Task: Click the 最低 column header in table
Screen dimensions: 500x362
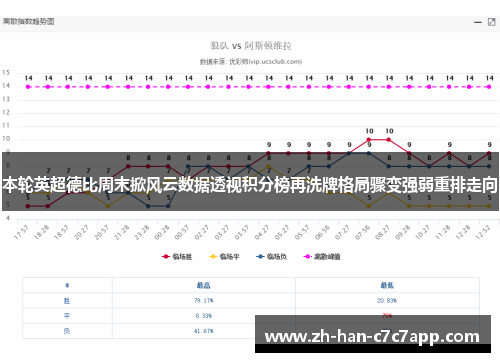Action: (x=387, y=285)
